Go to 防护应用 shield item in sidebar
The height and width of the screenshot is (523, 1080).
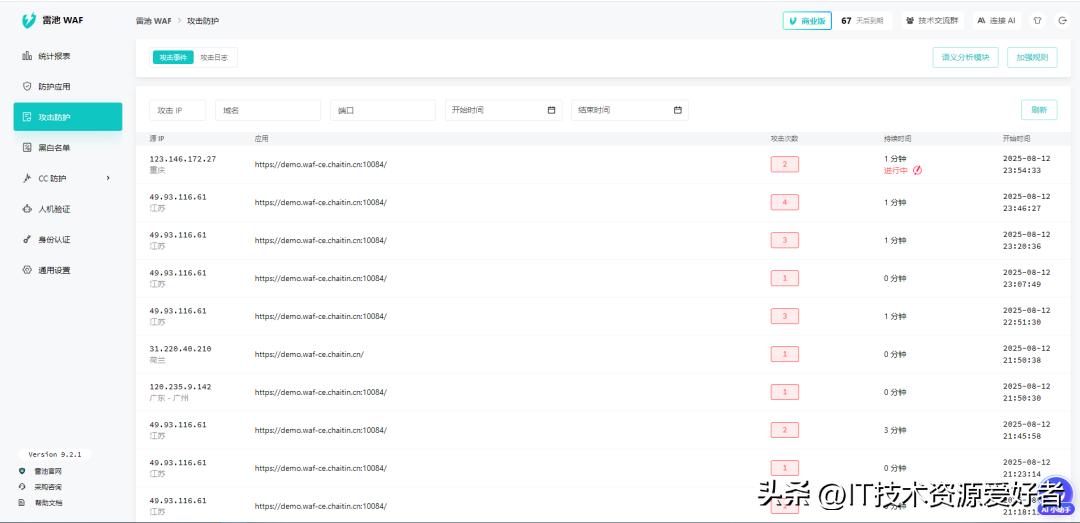point(54,87)
